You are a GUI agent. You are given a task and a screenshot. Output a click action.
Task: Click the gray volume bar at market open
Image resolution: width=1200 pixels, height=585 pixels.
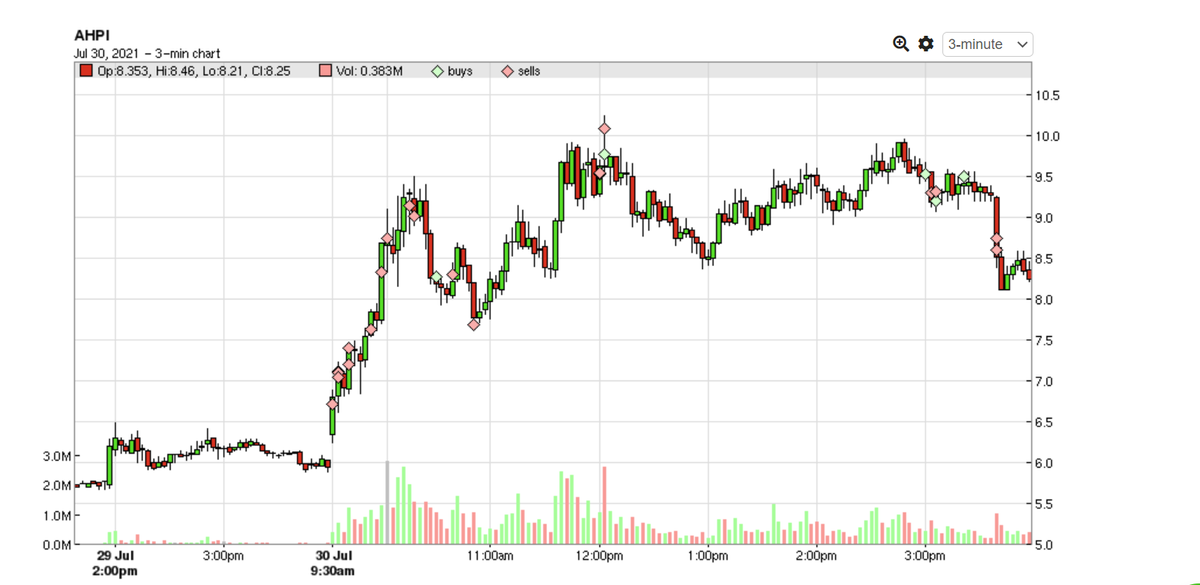(387, 503)
